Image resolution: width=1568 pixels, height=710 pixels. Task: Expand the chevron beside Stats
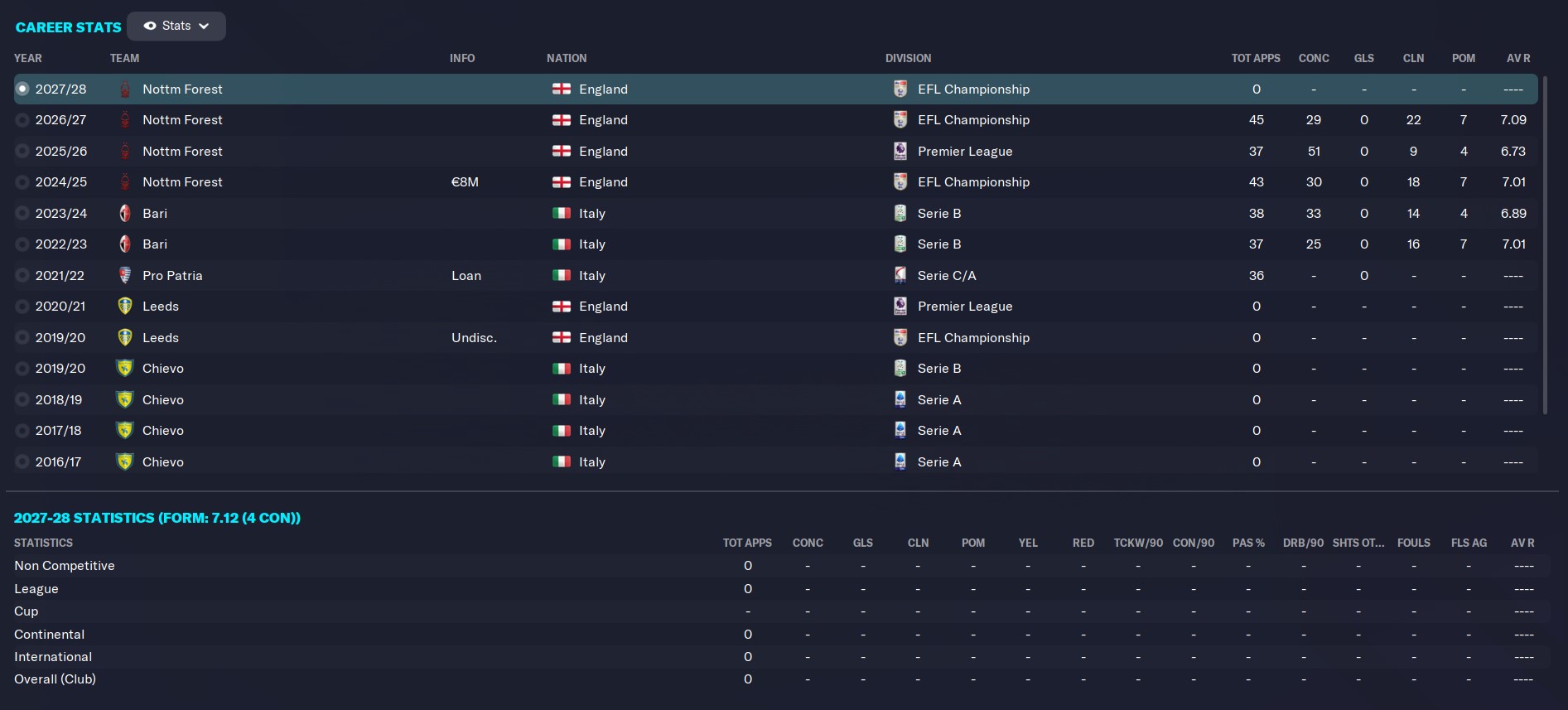[204, 27]
